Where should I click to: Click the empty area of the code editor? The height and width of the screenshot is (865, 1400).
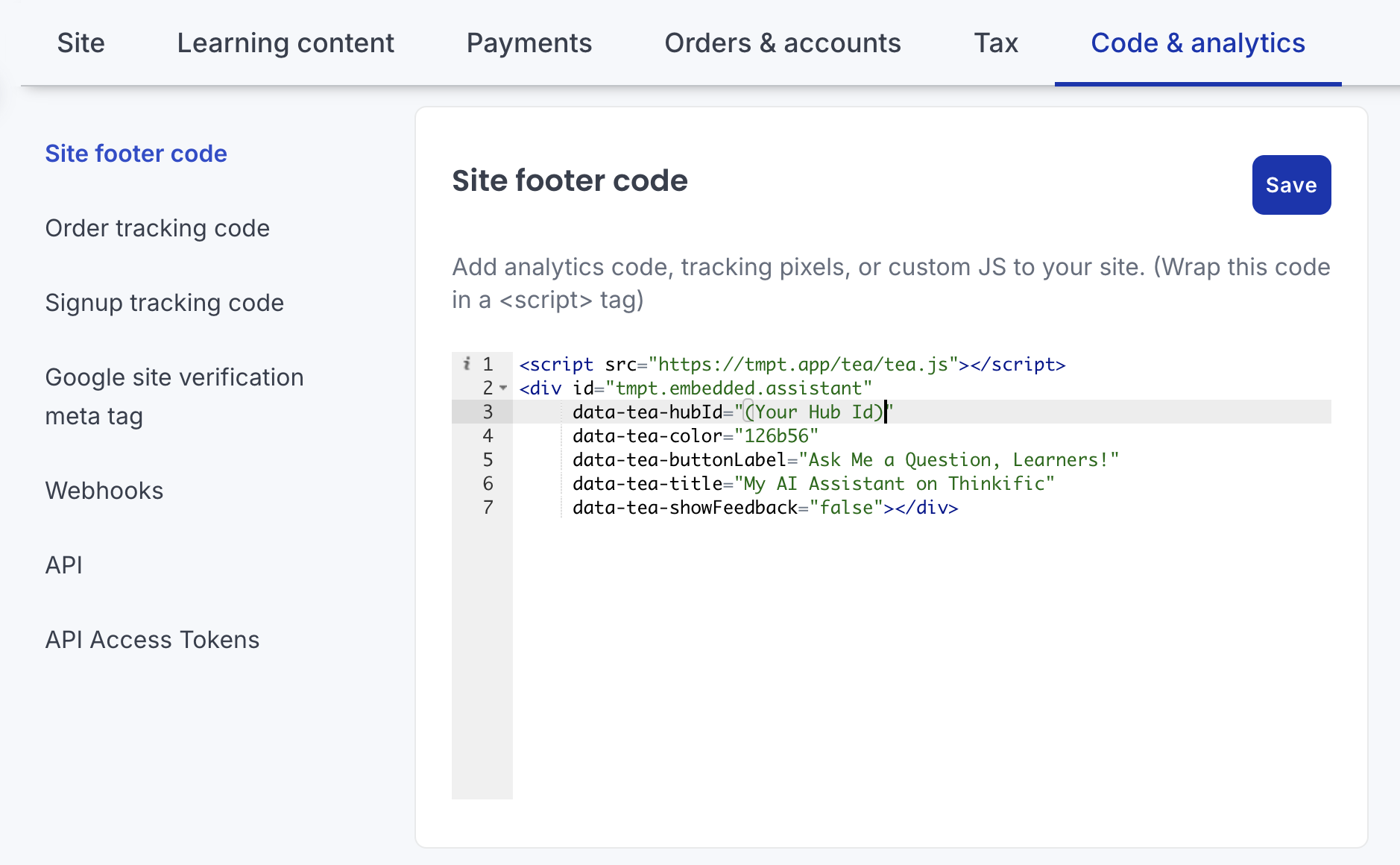point(921,659)
